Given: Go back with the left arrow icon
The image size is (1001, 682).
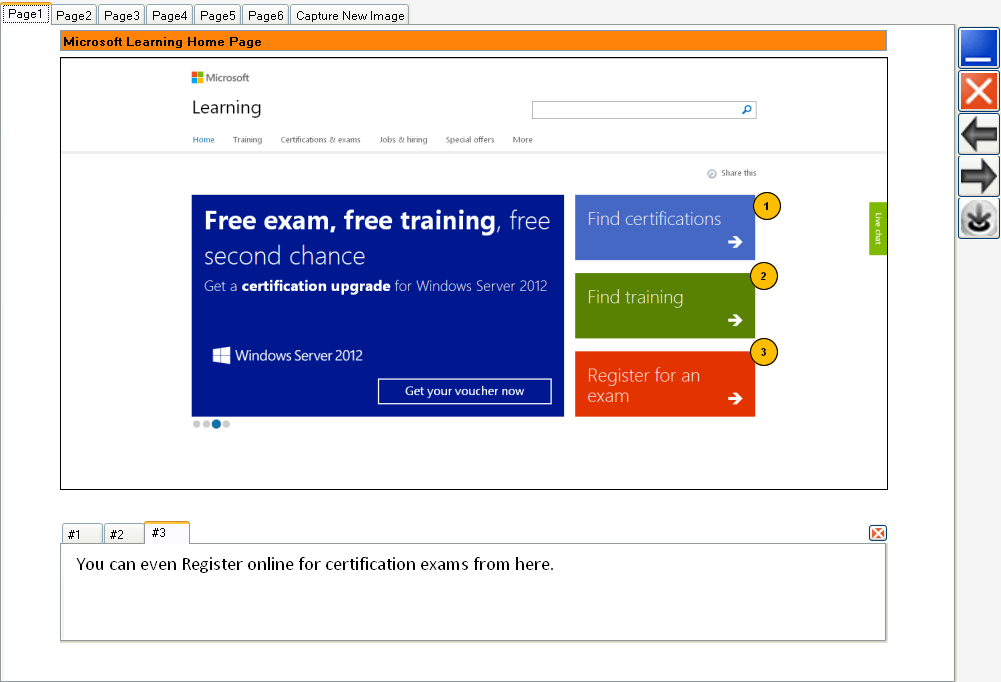Looking at the screenshot, I should (979, 134).
